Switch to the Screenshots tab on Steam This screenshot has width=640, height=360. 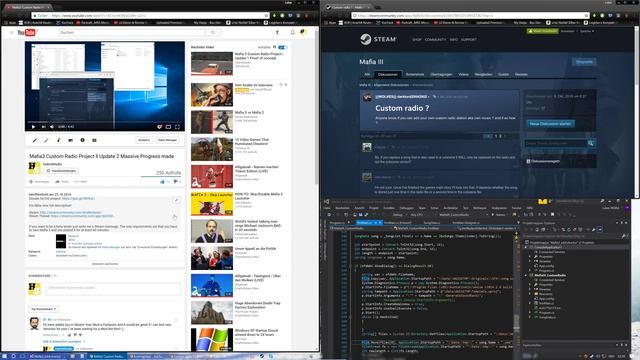click(415, 74)
